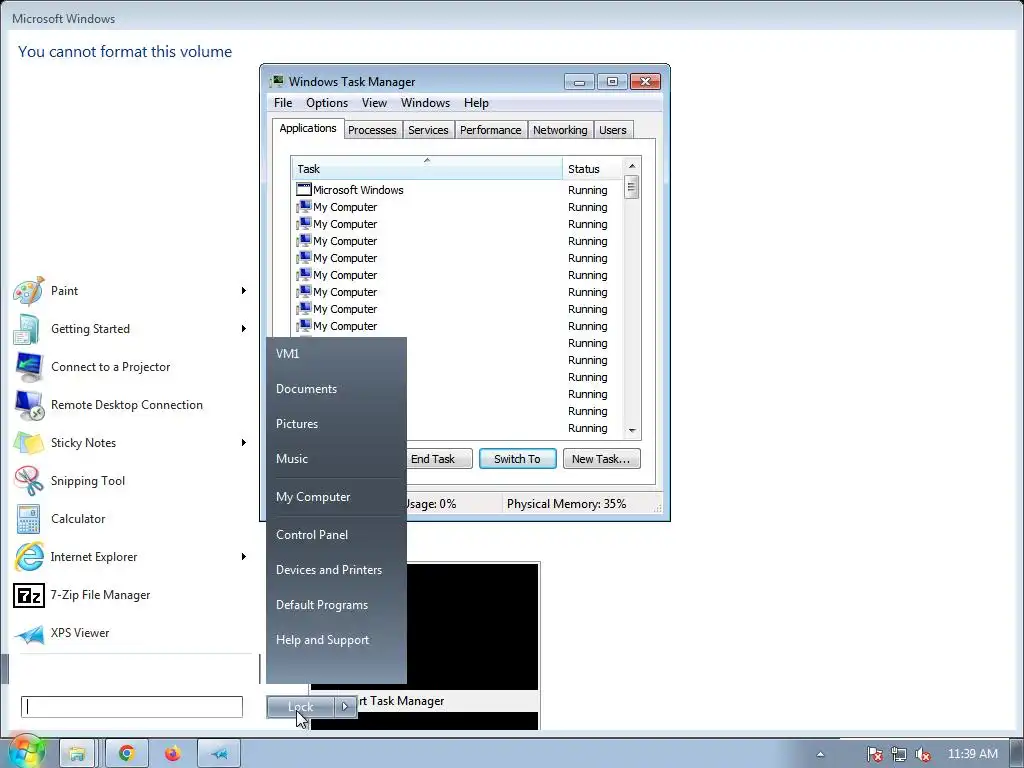1024x768 pixels.
Task: Sort by the Task column header
Action: click(427, 169)
